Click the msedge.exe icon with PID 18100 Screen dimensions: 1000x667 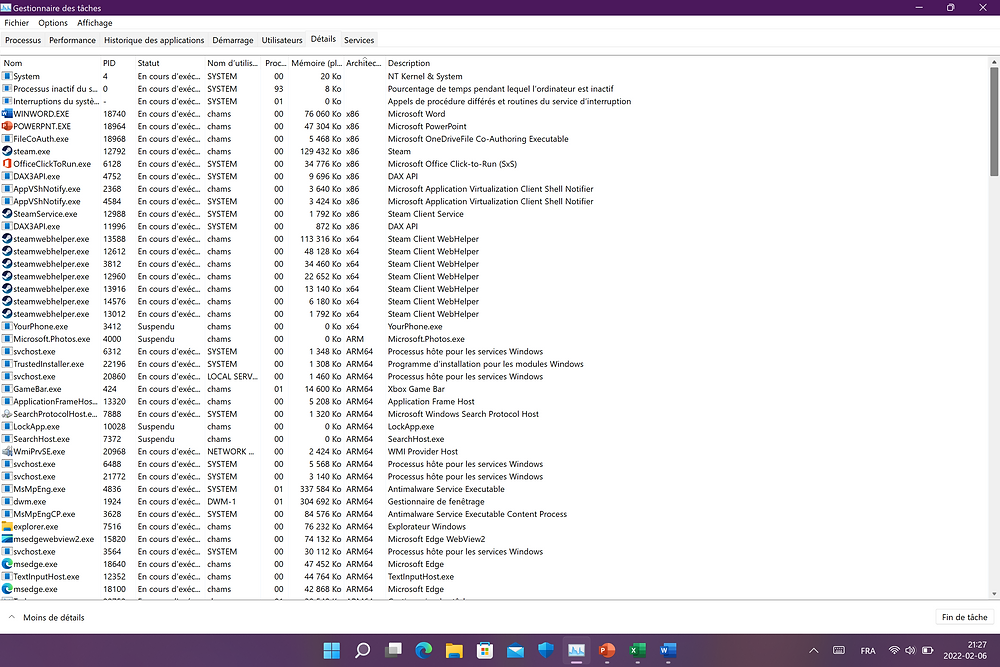click(x=7, y=589)
